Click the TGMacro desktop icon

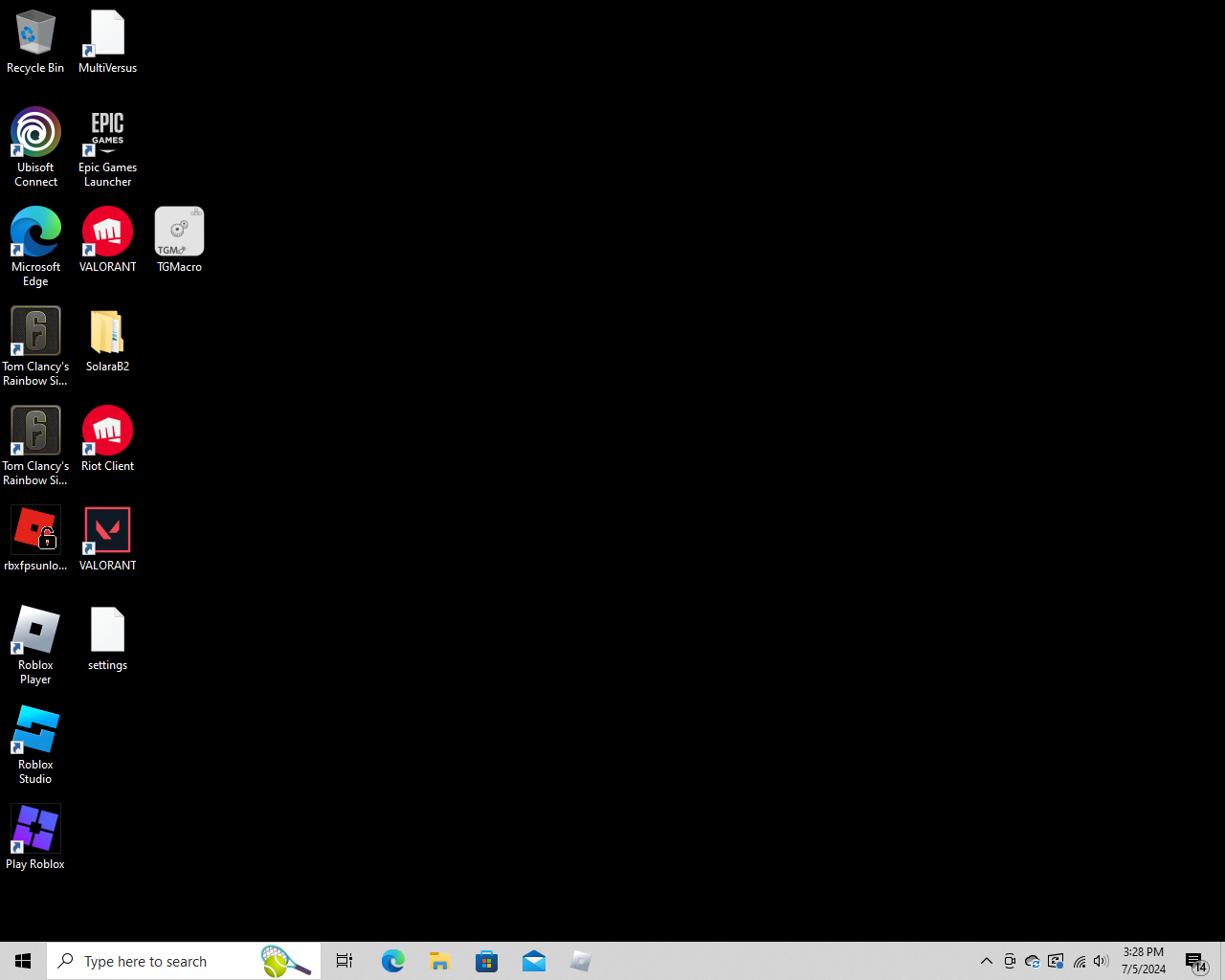[179, 240]
